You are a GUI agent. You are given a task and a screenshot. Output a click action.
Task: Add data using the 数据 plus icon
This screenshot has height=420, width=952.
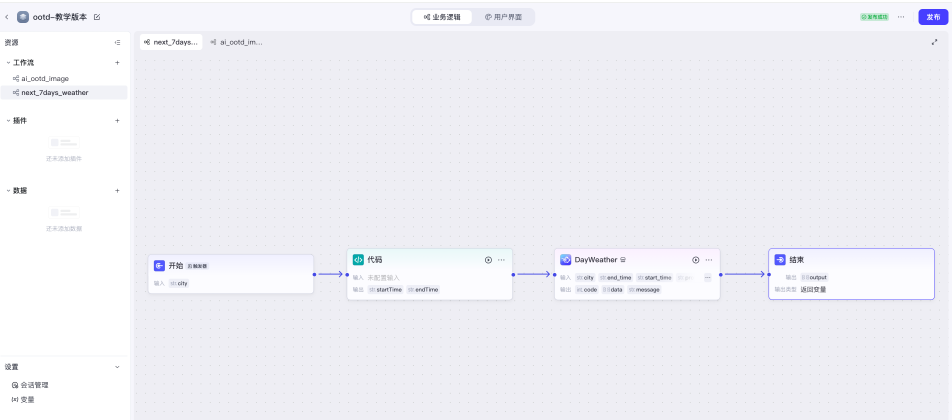pyautogui.click(x=117, y=190)
